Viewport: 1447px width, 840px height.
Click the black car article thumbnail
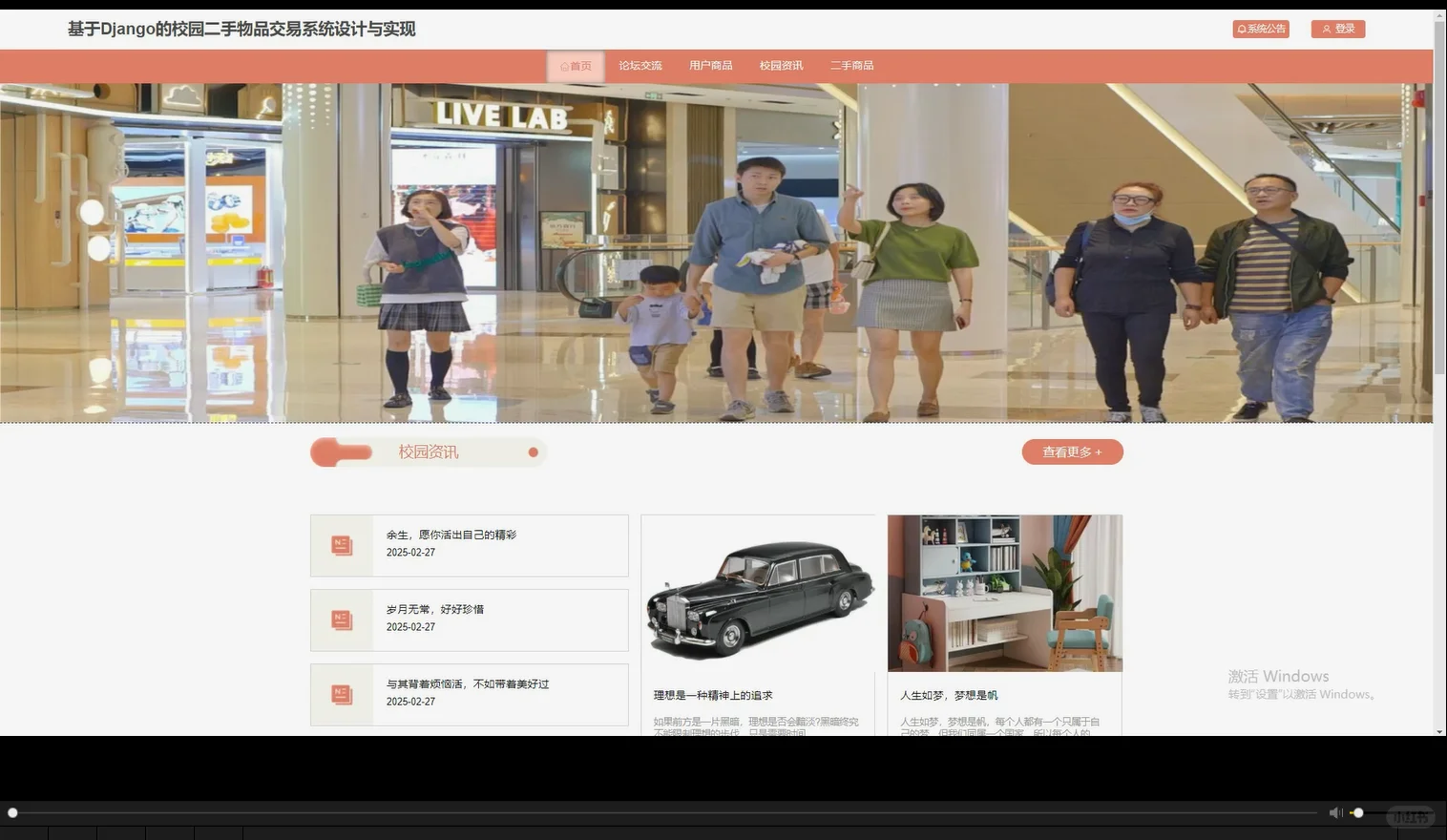[758, 593]
